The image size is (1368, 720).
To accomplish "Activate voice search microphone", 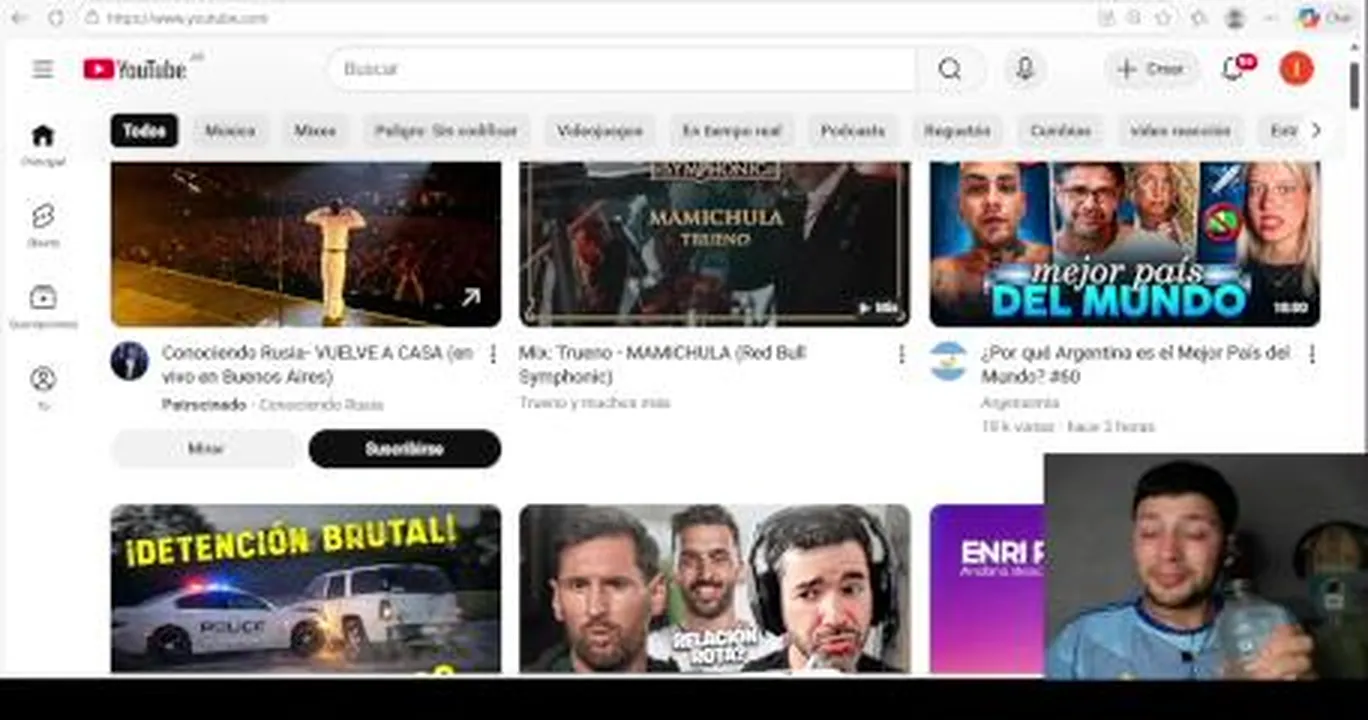I will click(x=1024, y=69).
